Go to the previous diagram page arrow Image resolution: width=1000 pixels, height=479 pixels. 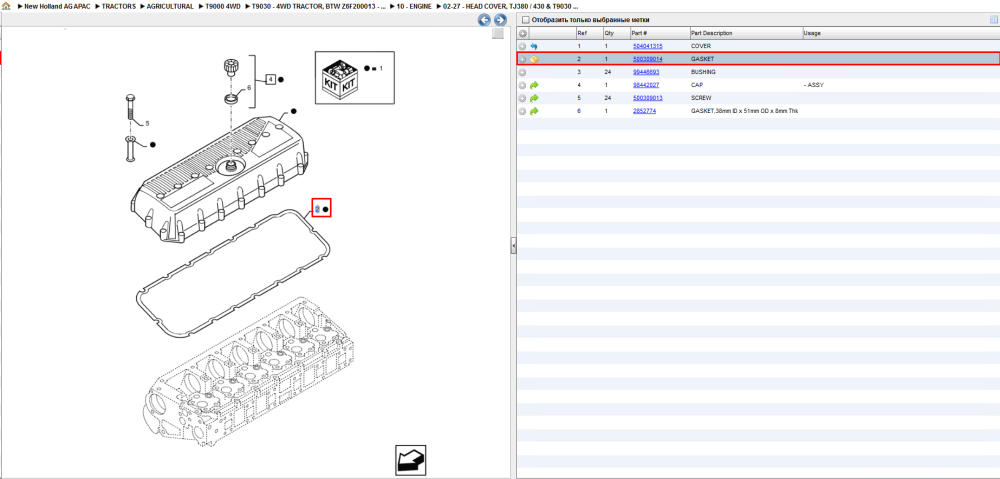pyautogui.click(x=485, y=20)
